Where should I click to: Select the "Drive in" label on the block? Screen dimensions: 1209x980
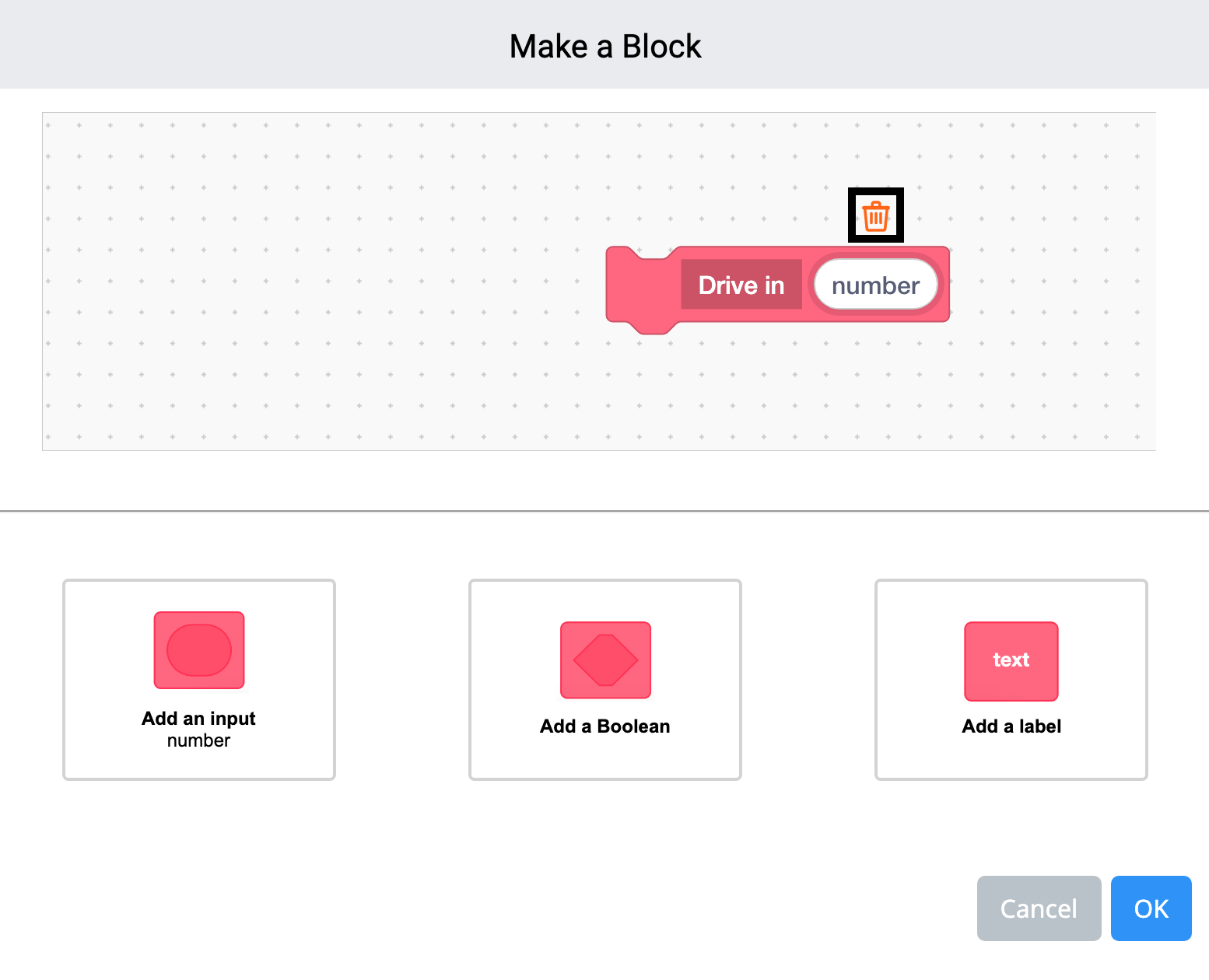click(x=741, y=285)
